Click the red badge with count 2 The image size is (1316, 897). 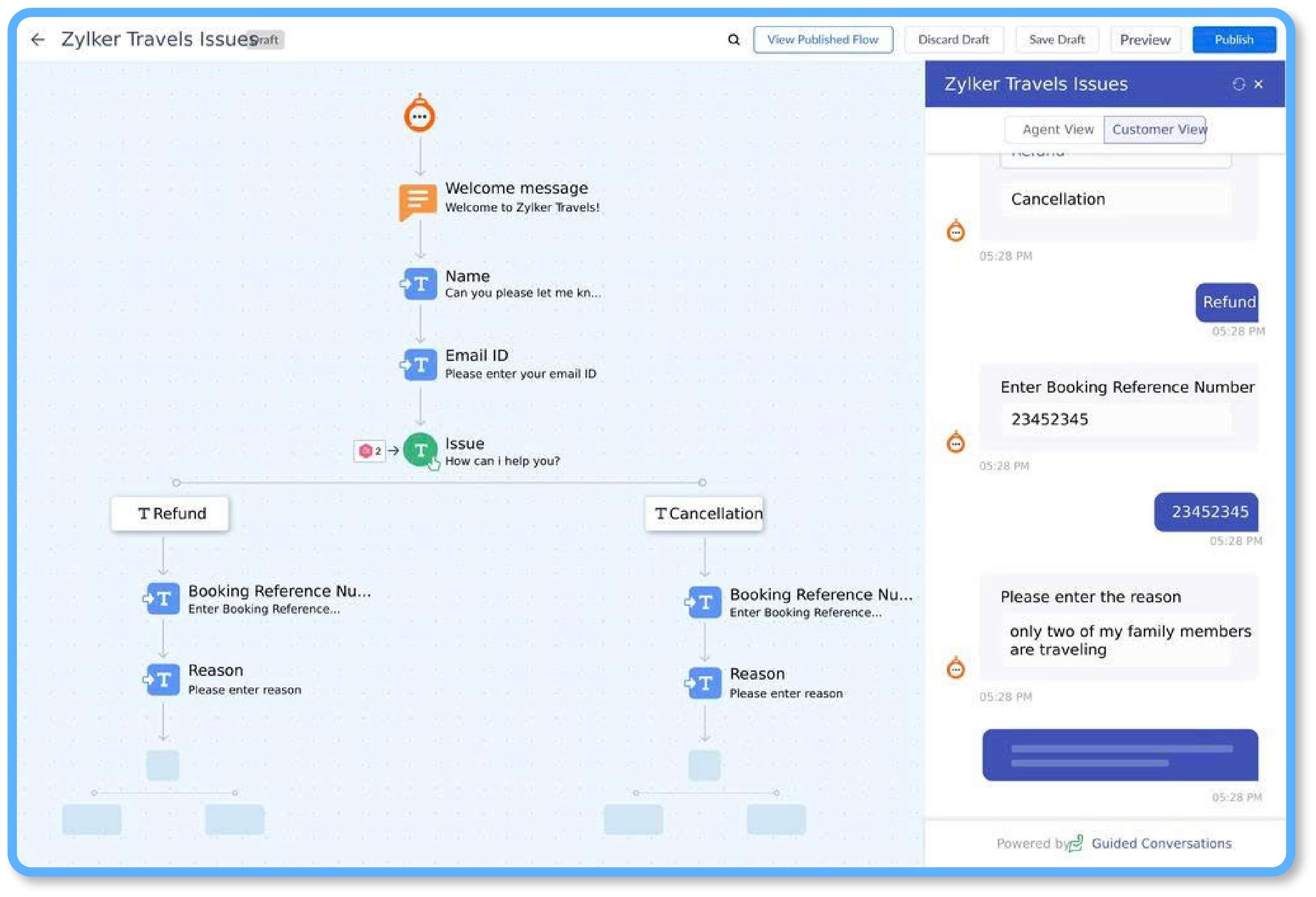[x=369, y=451]
